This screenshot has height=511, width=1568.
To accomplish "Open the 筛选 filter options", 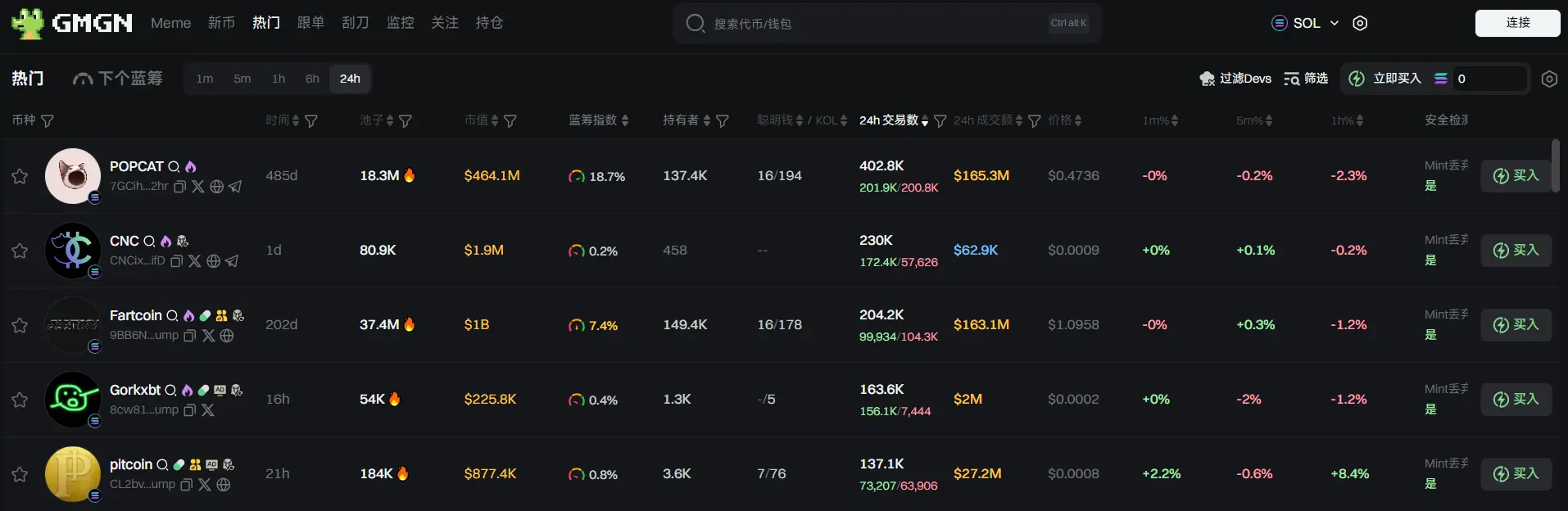I will (1306, 79).
